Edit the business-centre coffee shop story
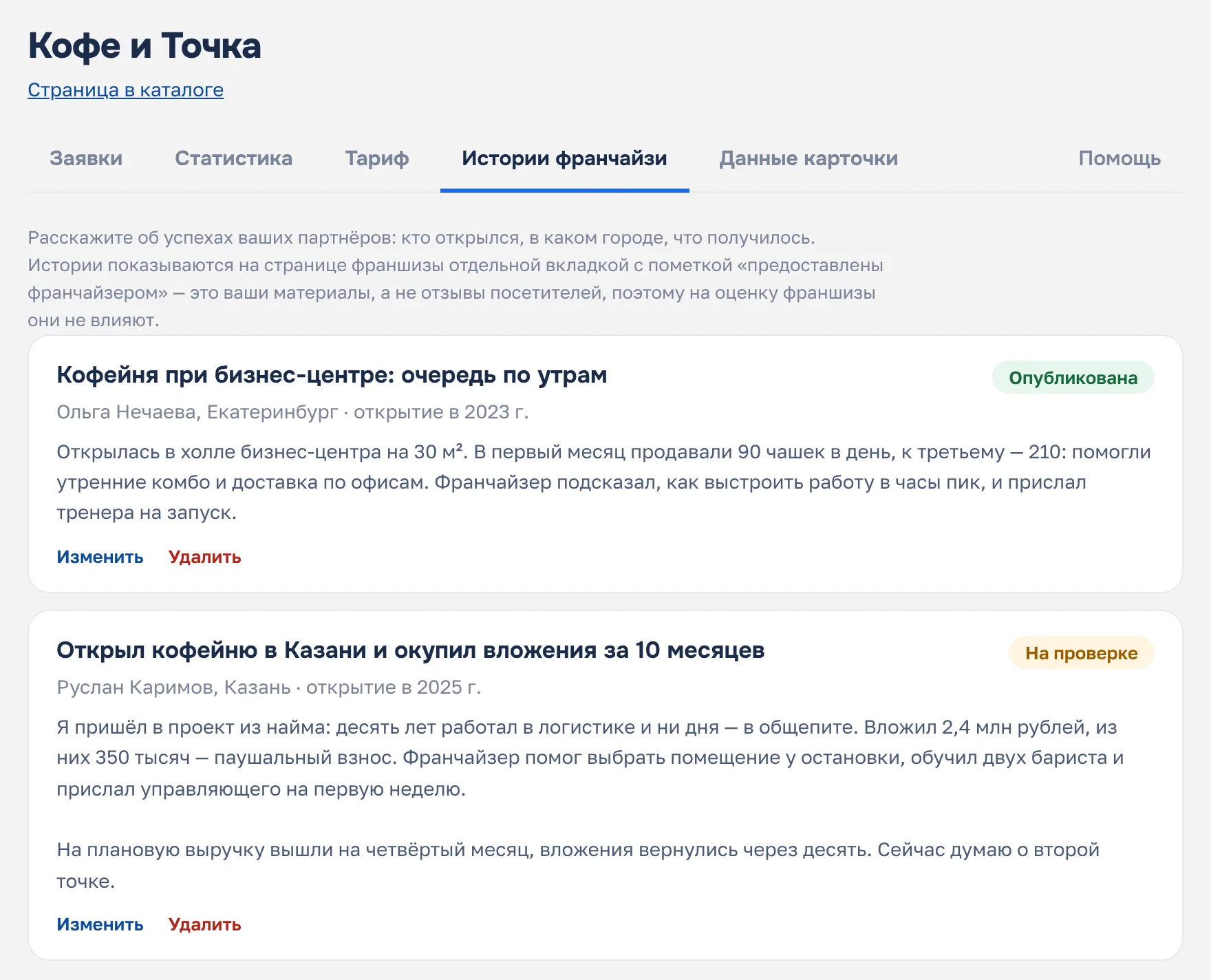Image resolution: width=1211 pixels, height=980 pixels. point(100,557)
